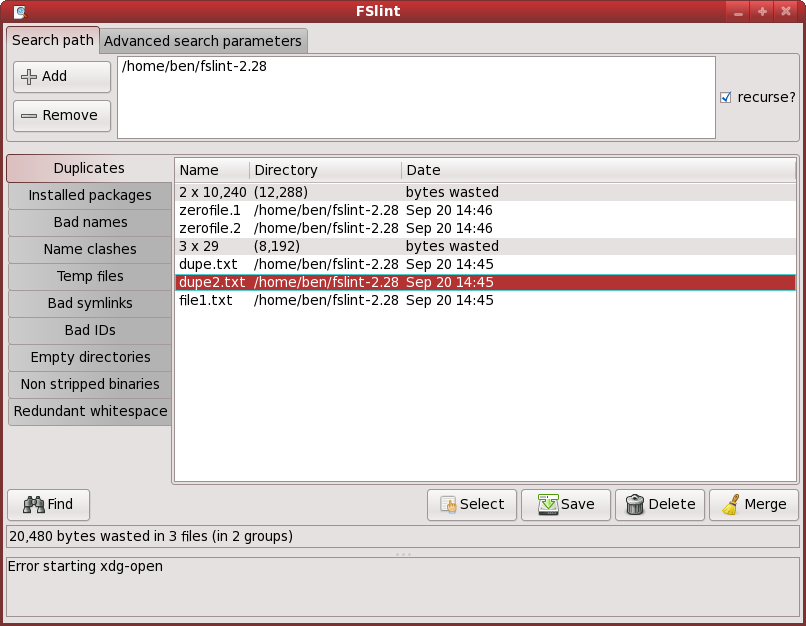Screen dimensions: 806x626
Task: Click the FSlint app icon in title bar
Action: click(20, 11)
